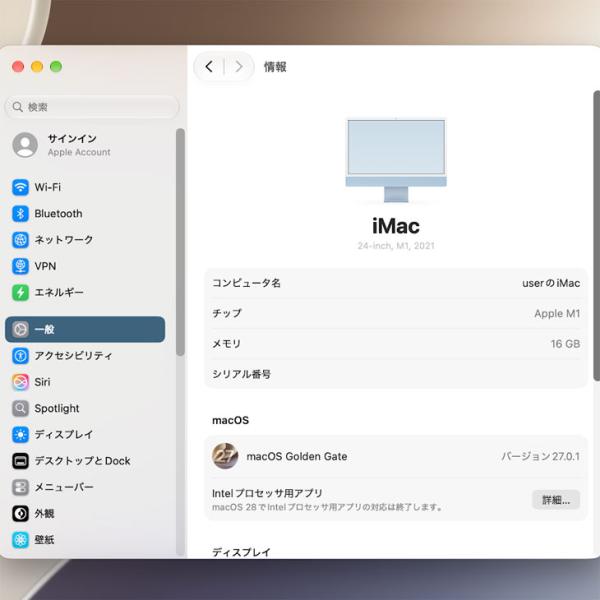The image size is (600, 600).
Task: Select the ネットワーク globe icon
Action: [20, 240]
